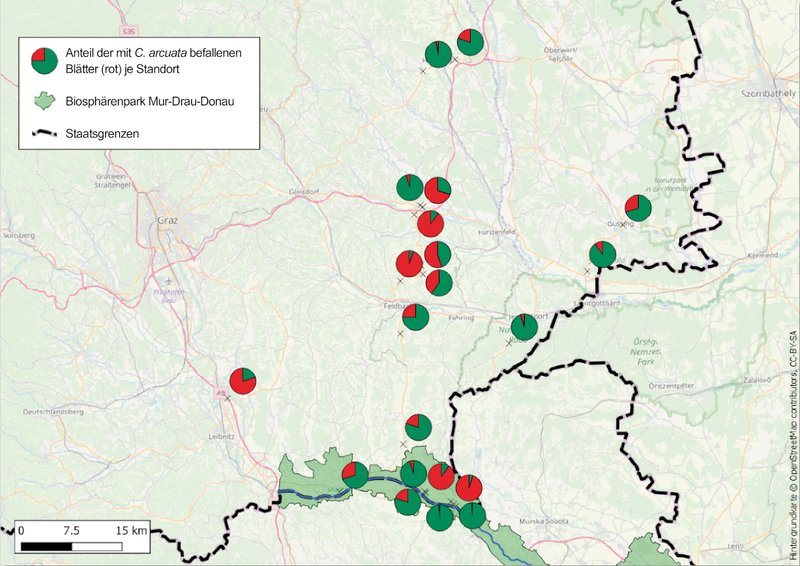
Task: Click the topmost pie chart on the map
Action: click(x=471, y=41)
